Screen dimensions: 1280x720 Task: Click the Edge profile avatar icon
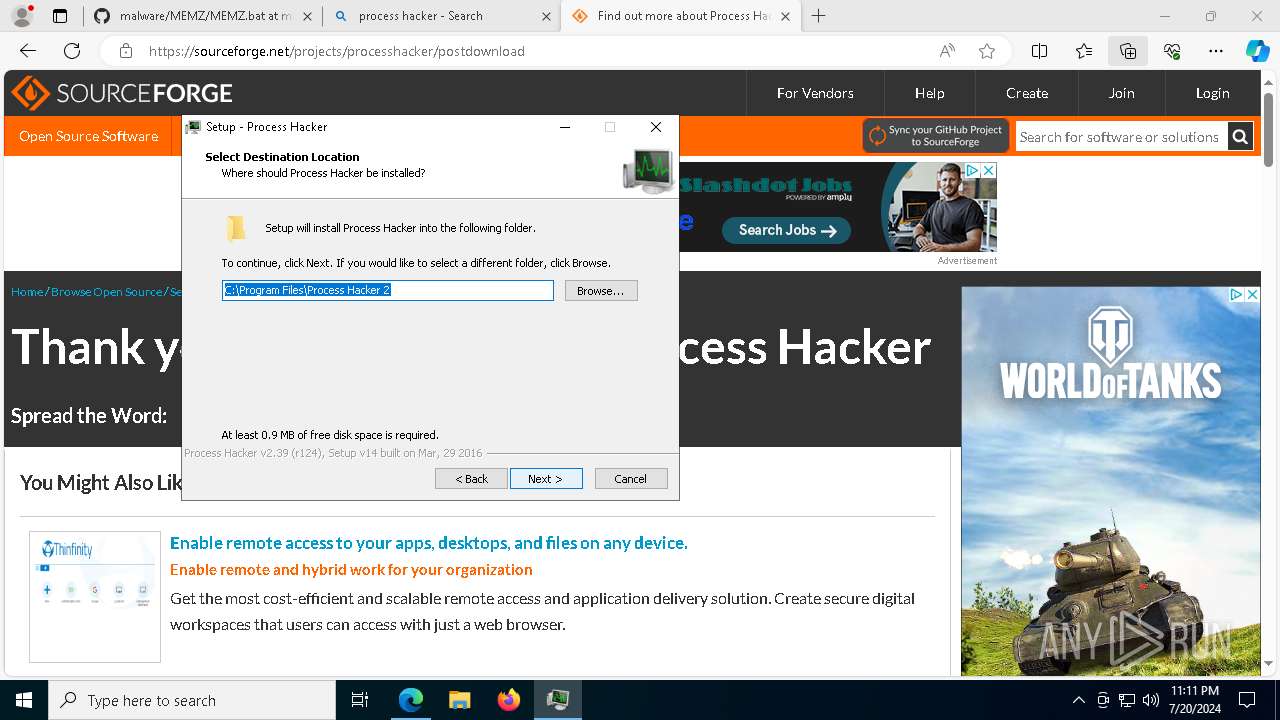click(x=22, y=16)
